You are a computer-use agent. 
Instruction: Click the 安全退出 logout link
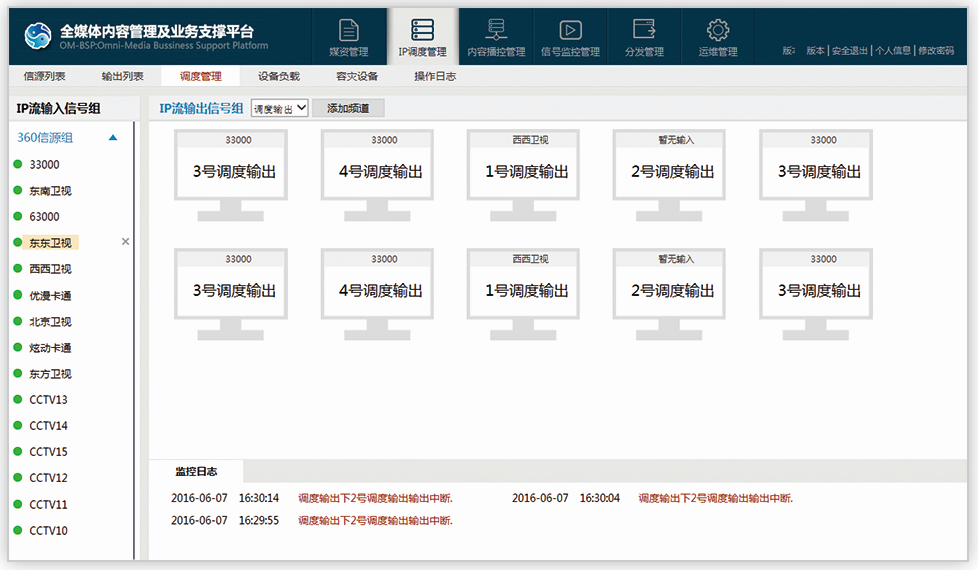pos(850,51)
